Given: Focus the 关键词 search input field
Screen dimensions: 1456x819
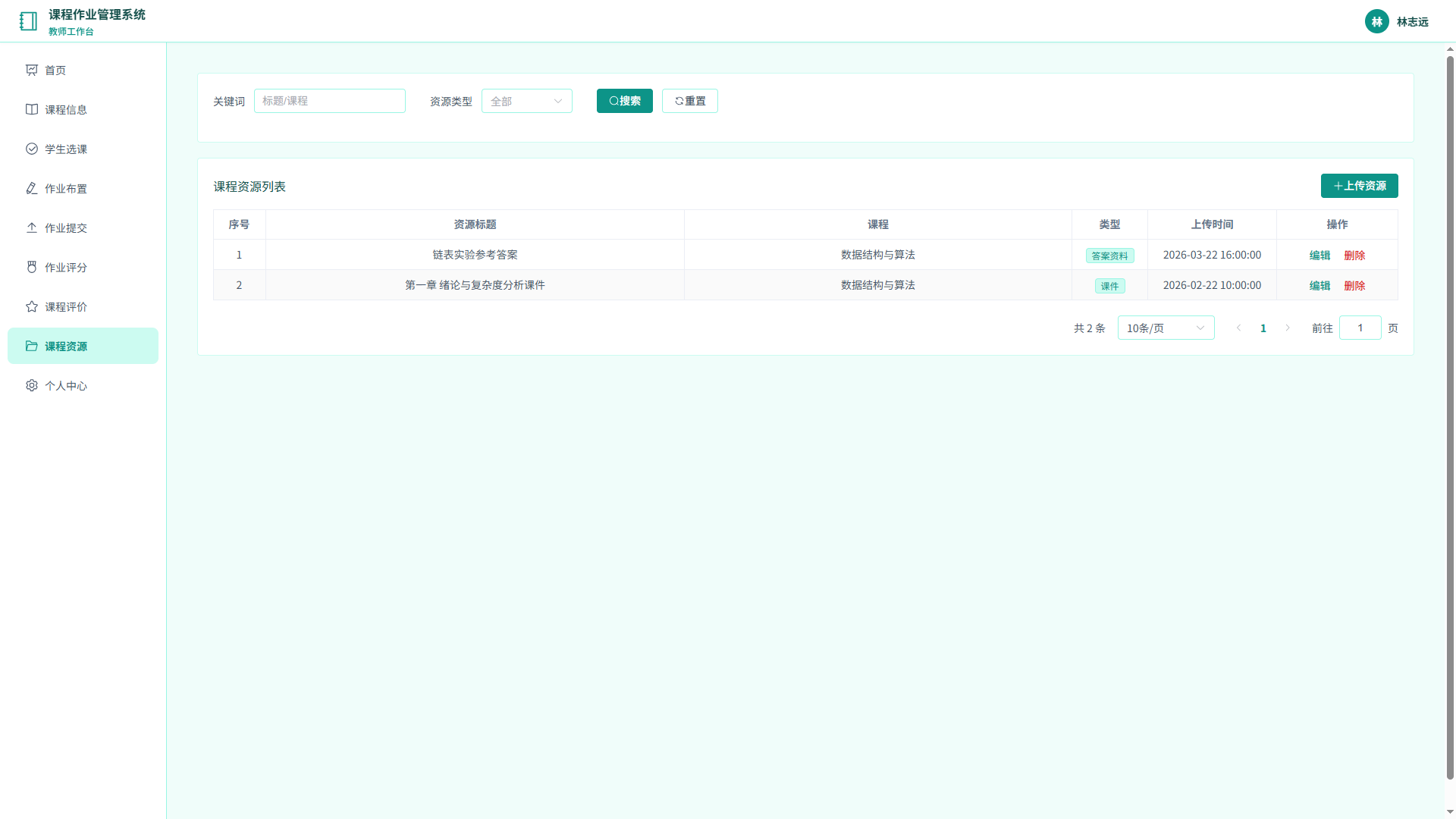Looking at the screenshot, I should pos(329,101).
